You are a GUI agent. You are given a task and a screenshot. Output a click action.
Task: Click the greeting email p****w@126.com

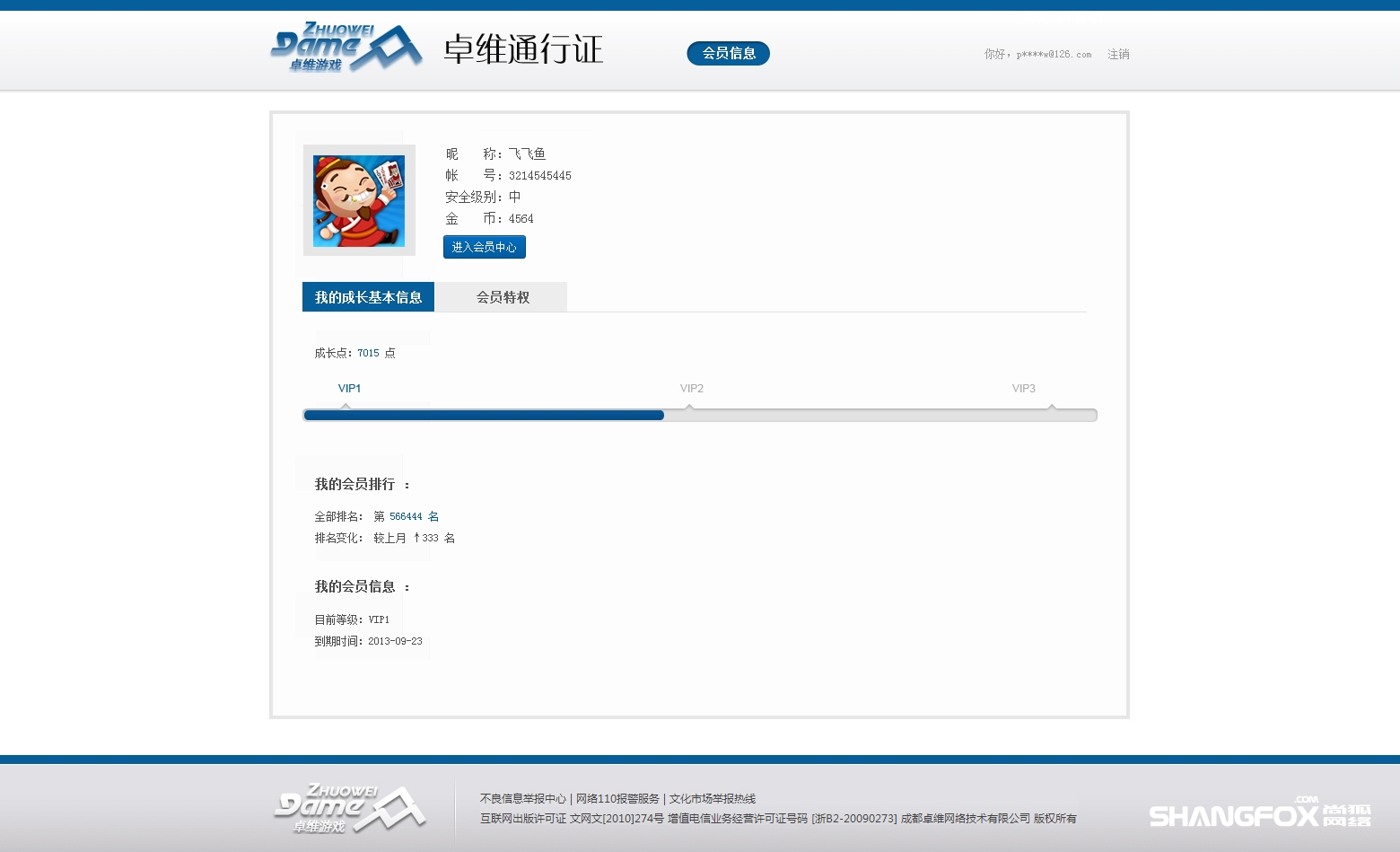[1054, 54]
